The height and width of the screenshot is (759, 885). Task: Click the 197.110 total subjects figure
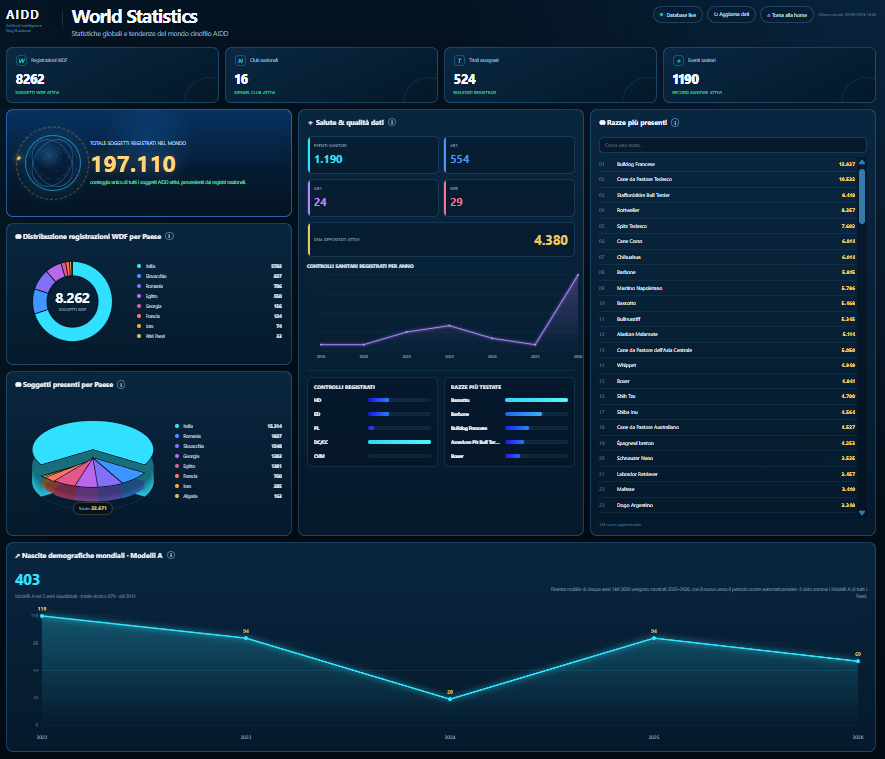pos(134,164)
